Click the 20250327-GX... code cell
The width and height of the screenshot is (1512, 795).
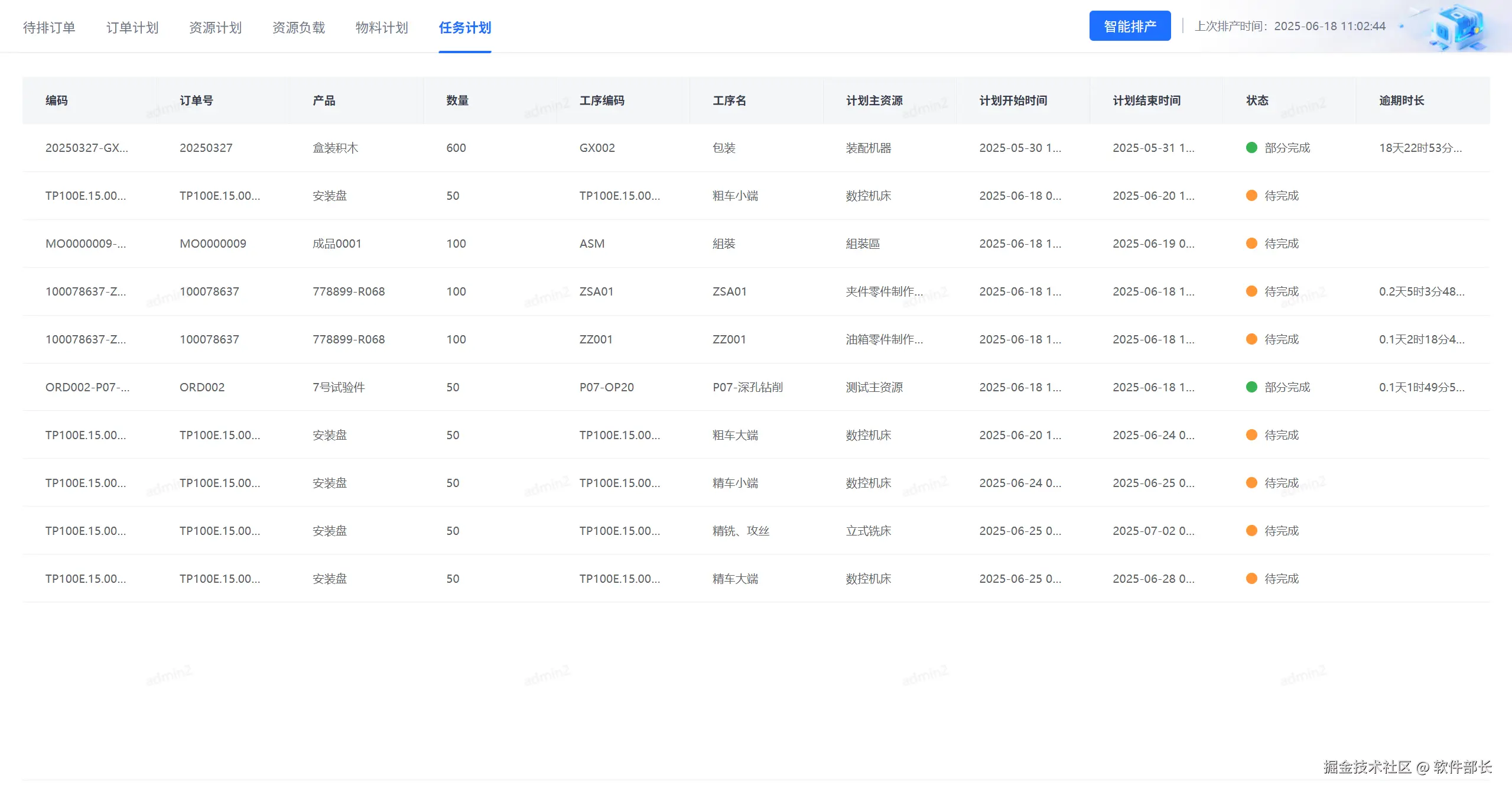(x=86, y=148)
